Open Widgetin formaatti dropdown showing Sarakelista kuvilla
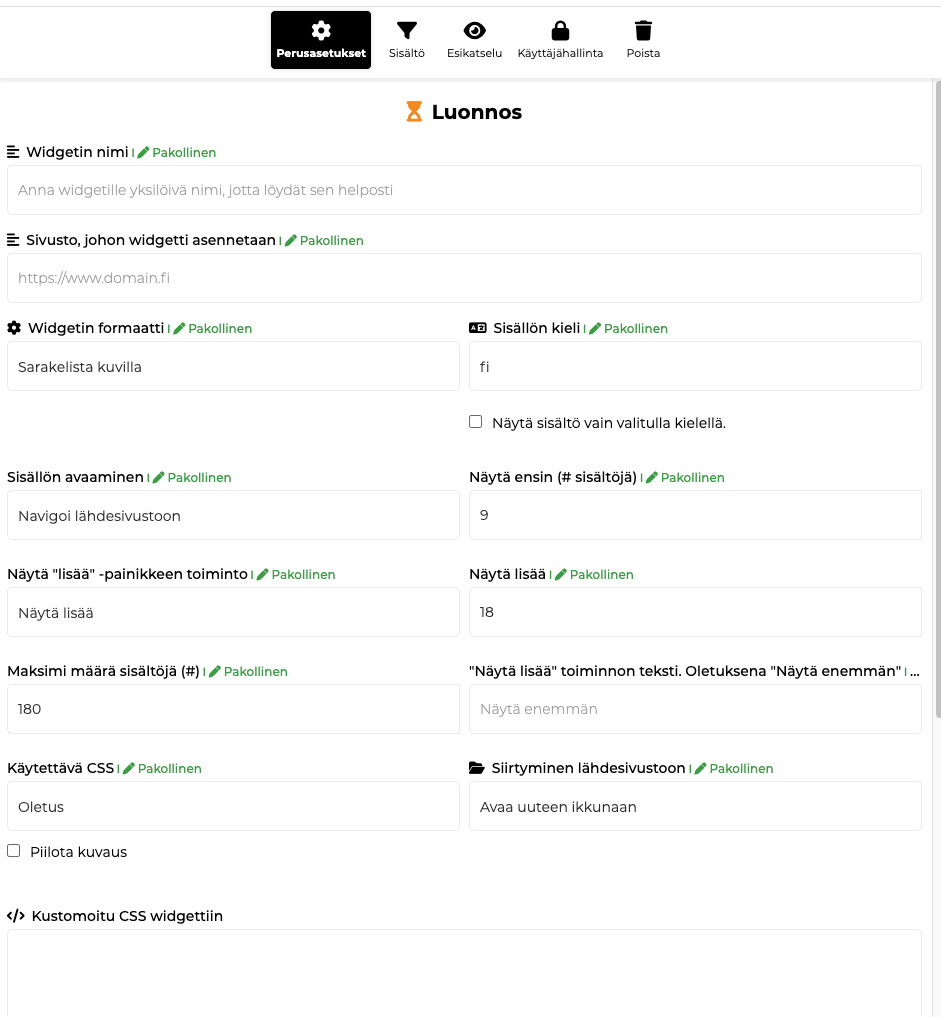The width and height of the screenshot is (941, 1017). (233, 366)
